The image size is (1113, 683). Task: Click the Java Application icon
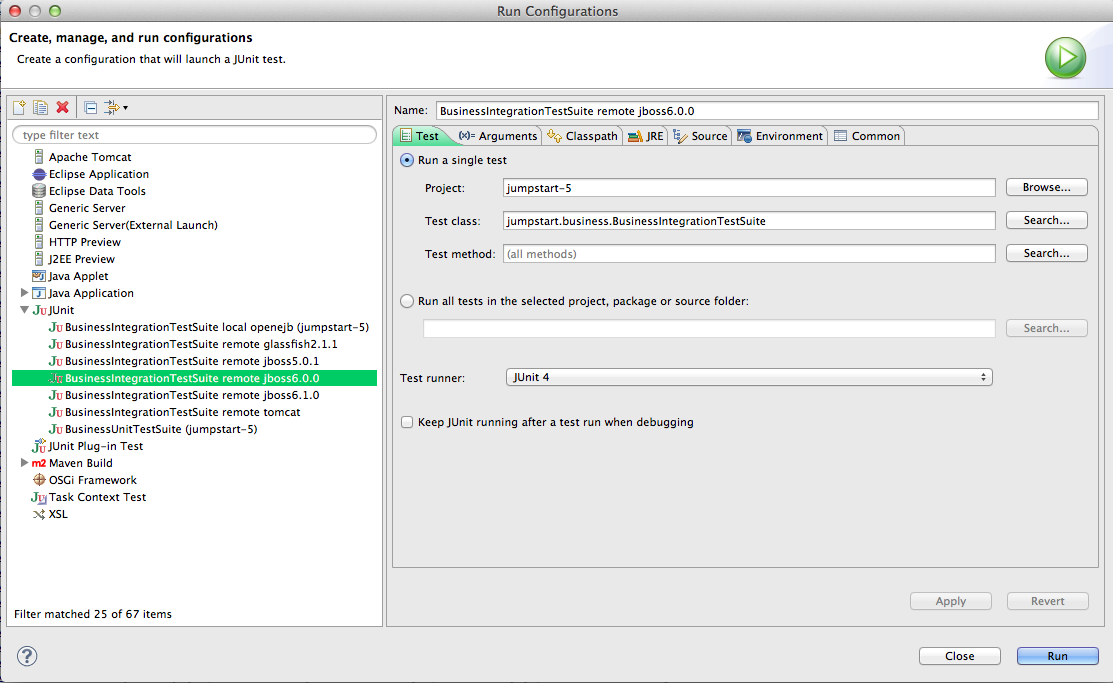click(39, 293)
